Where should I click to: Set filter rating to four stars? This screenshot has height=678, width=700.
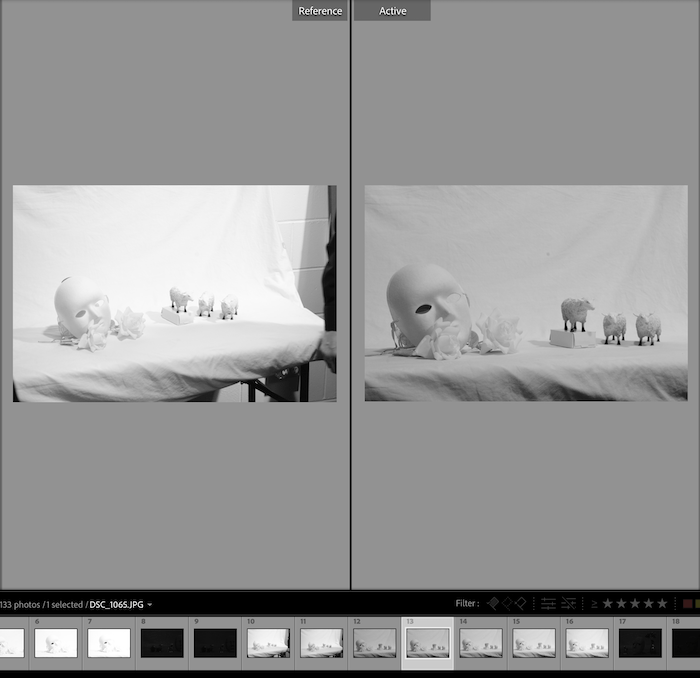(649, 603)
